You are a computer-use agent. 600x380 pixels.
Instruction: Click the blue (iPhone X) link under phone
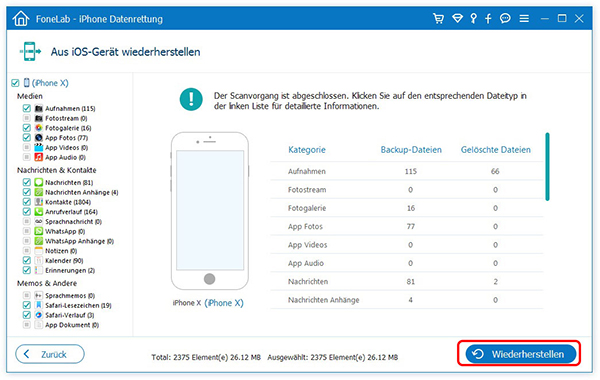(x=224, y=303)
